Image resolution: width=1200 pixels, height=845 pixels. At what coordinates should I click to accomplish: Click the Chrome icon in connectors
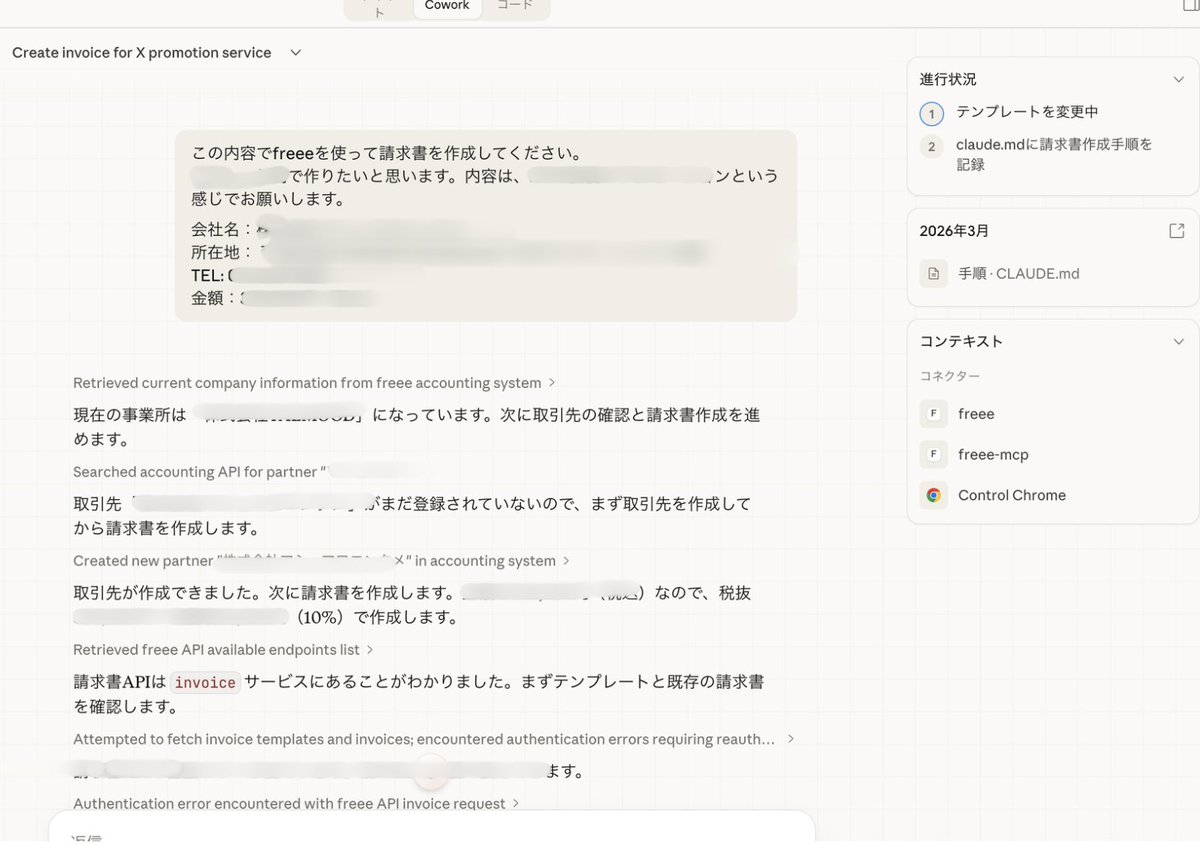click(x=933, y=495)
